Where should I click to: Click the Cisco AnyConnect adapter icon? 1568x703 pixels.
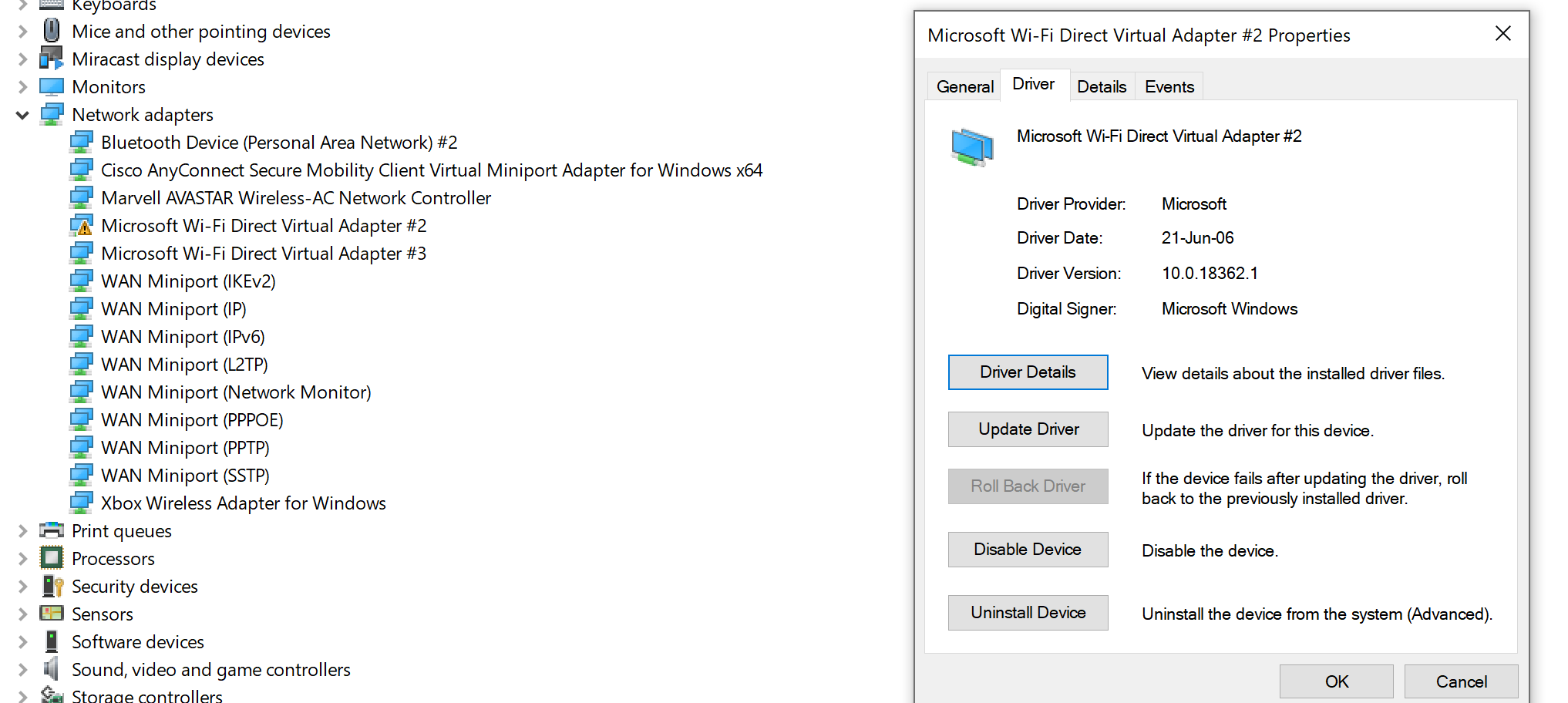81,170
